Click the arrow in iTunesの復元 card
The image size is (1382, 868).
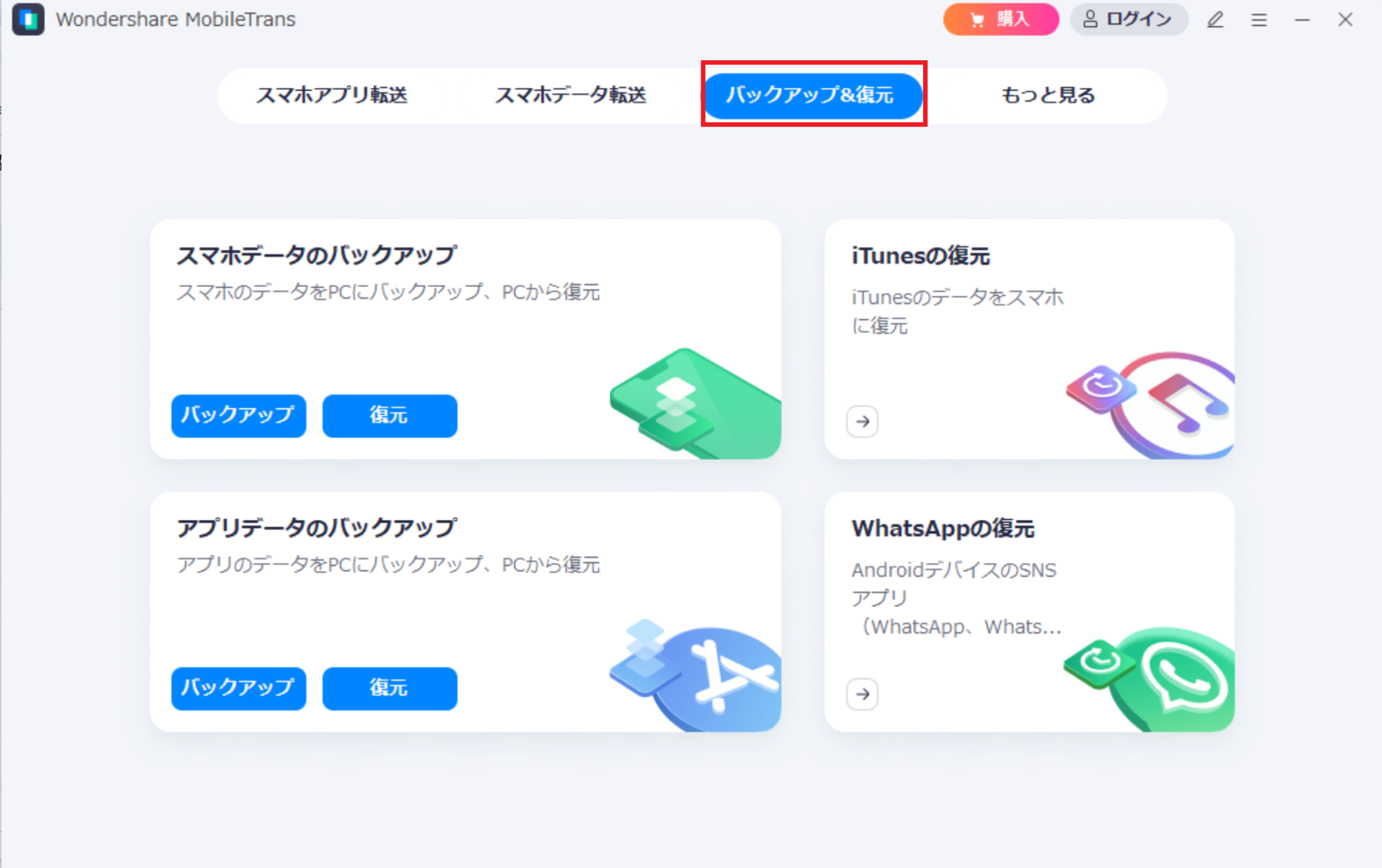click(862, 422)
